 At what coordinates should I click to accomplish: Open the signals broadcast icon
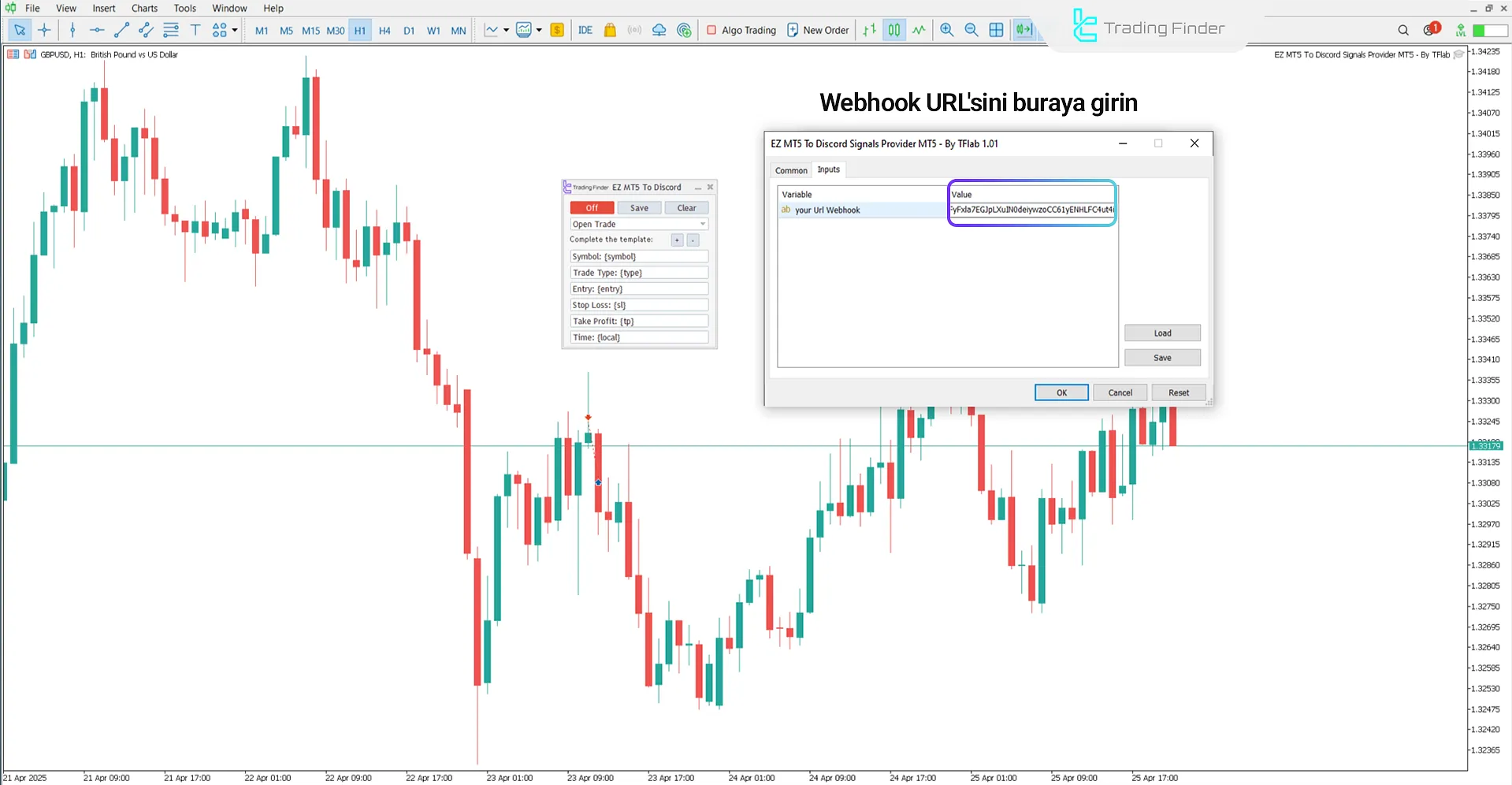point(634,30)
